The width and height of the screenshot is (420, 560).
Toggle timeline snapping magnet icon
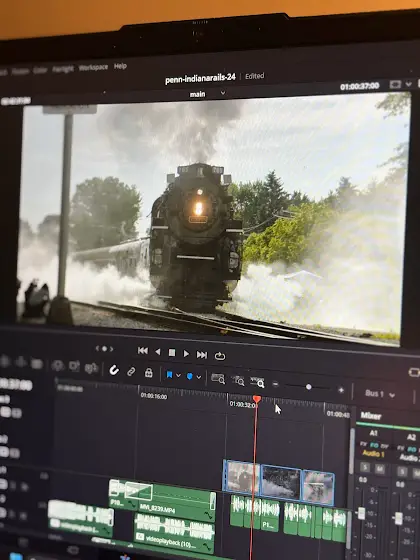[114, 370]
